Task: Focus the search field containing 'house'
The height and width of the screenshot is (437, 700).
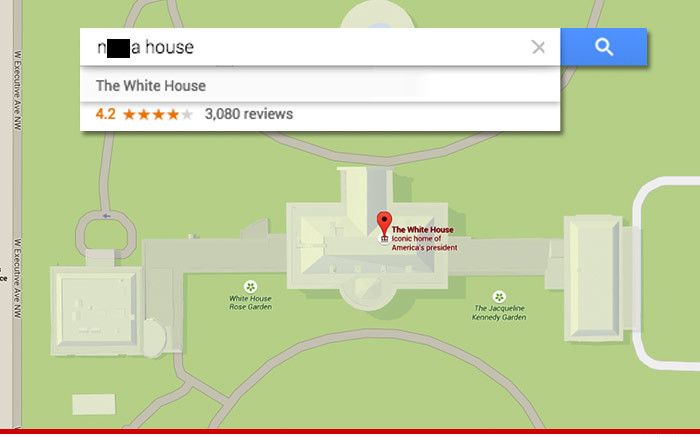Action: click(320, 47)
